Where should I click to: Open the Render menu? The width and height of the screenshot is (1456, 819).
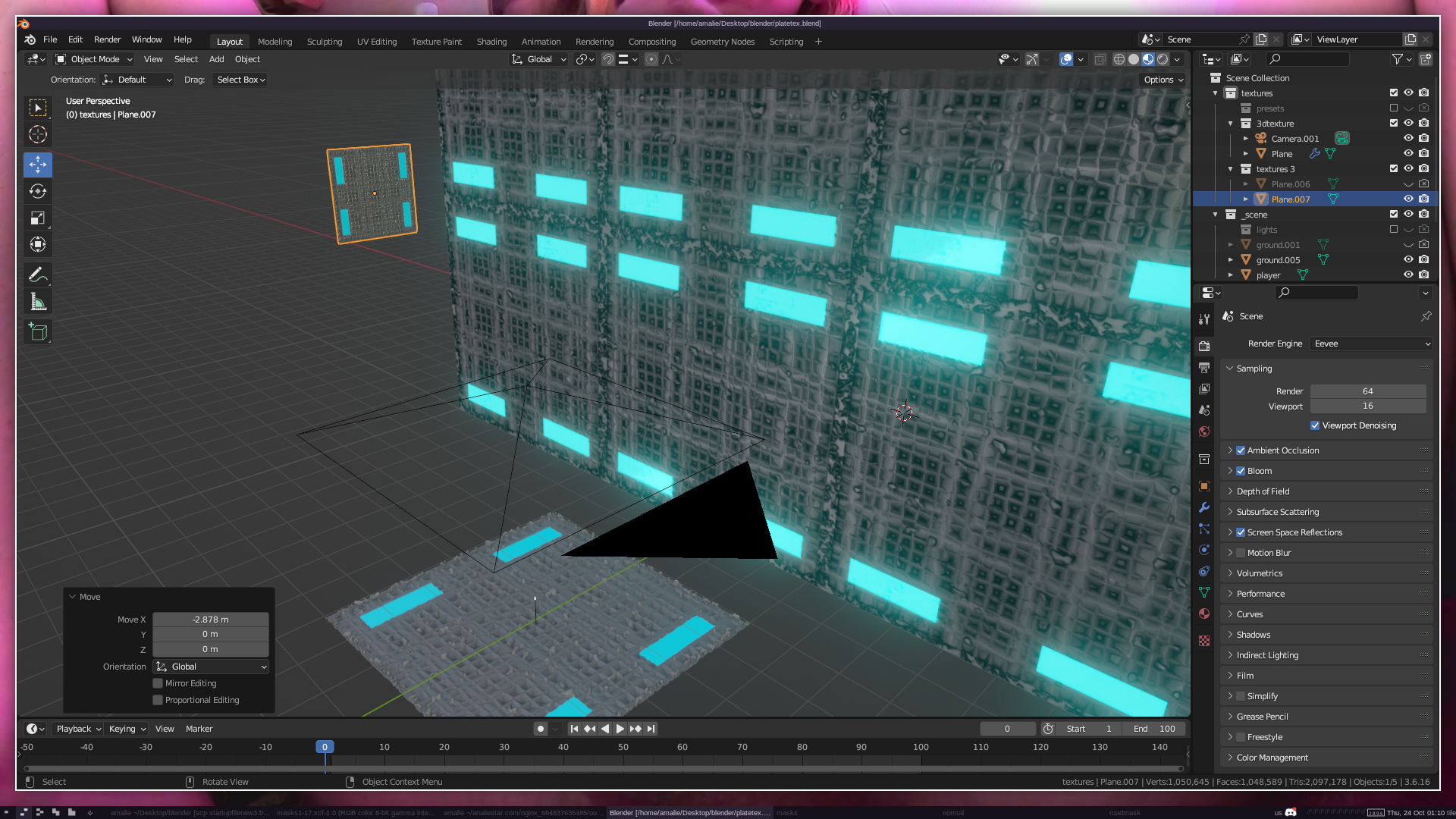point(107,39)
